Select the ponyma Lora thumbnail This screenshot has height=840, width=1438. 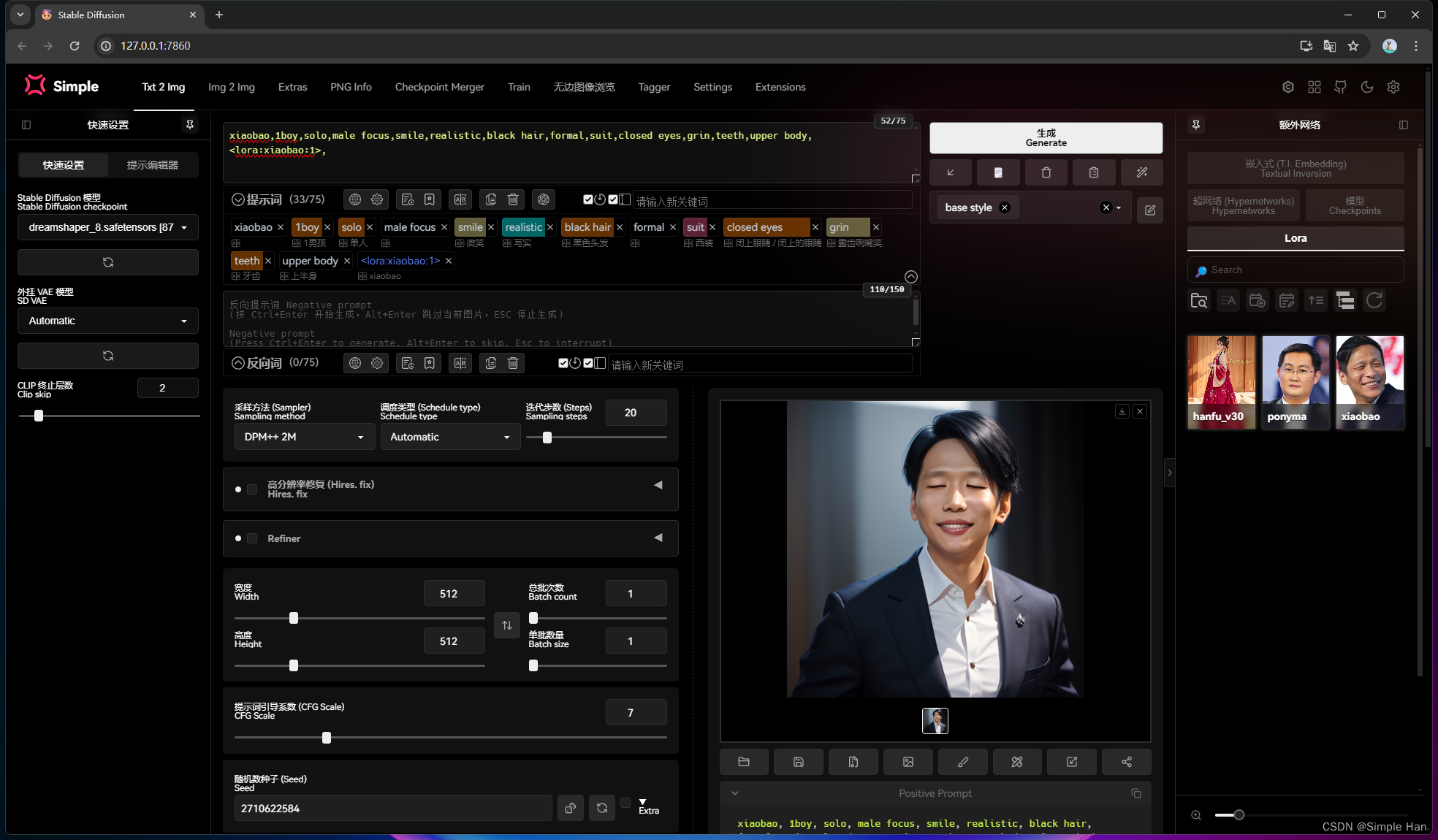tap(1295, 381)
